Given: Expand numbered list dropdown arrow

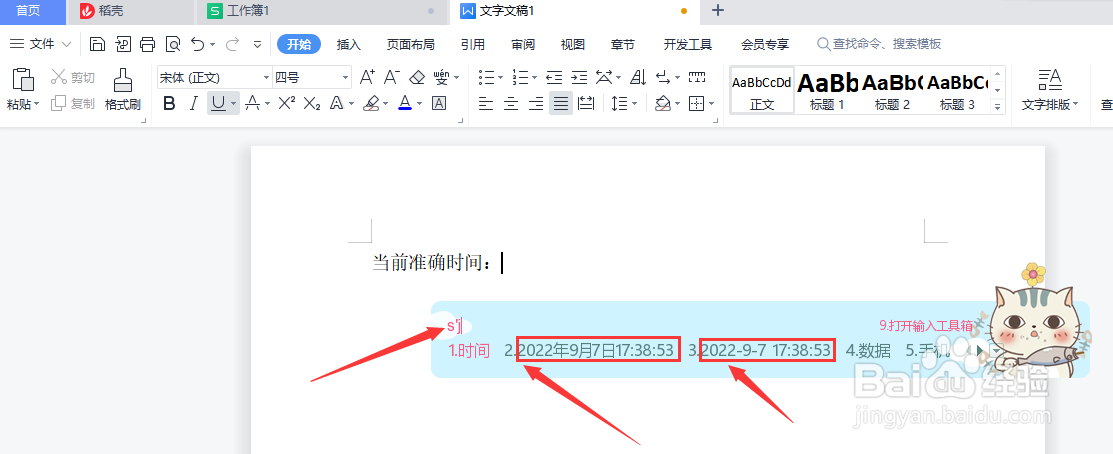Looking at the screenshot, I should [534, 77].
